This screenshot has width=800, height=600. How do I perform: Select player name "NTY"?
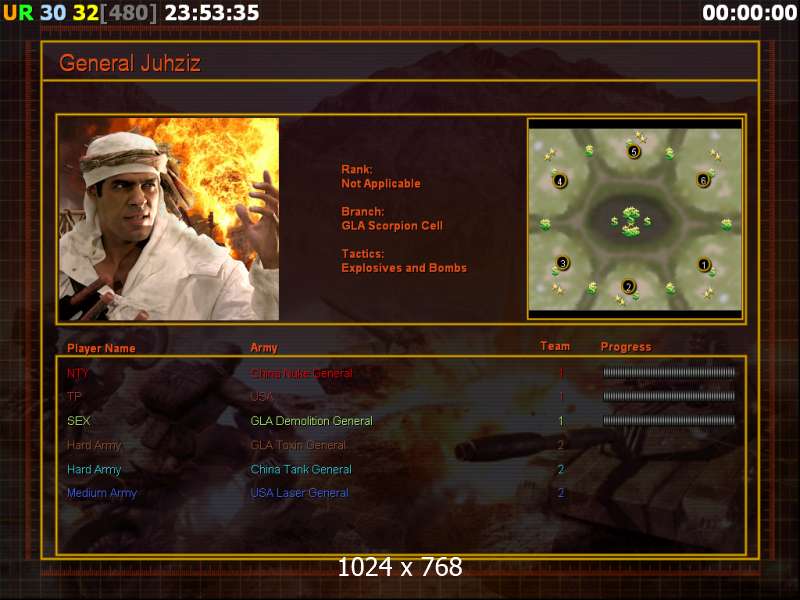tap(78, 373)
